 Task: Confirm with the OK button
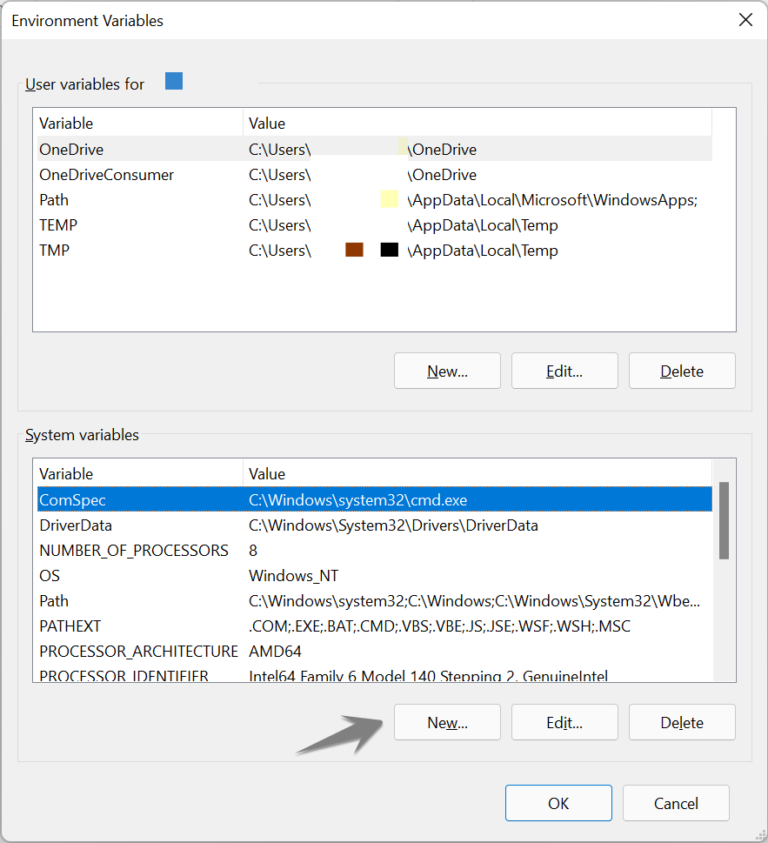558,803
